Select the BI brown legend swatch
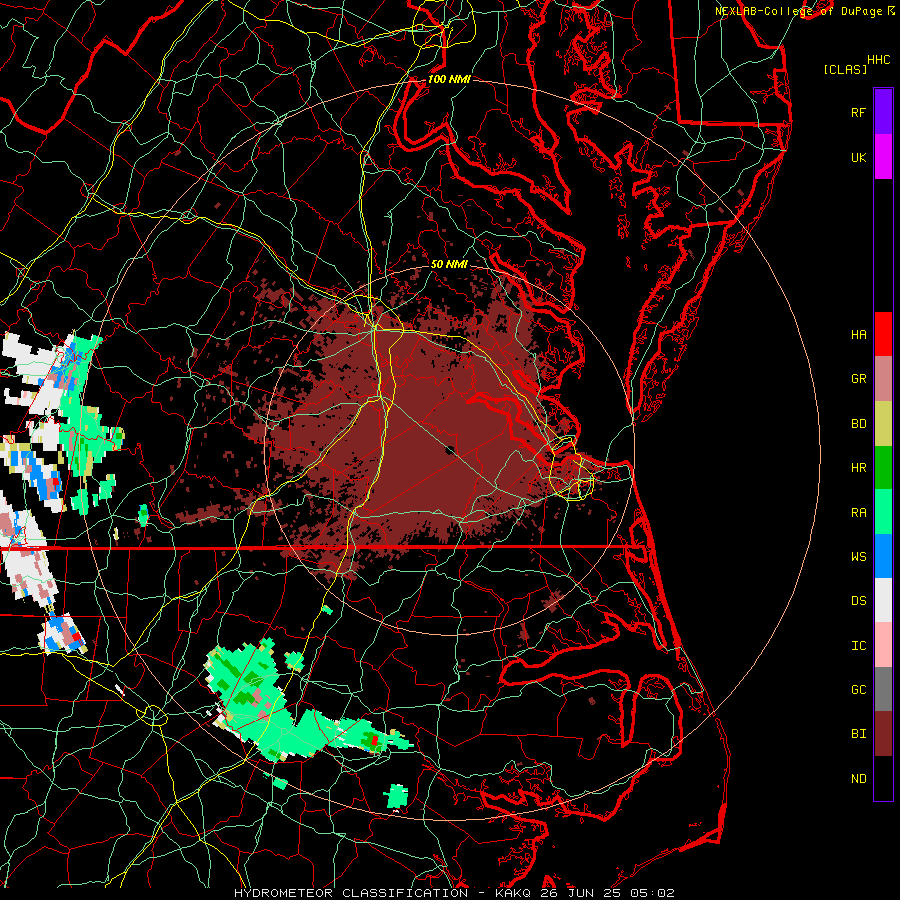Image resolution: width=900 pixels, height=900 pixels. click(x=883, y=734)
